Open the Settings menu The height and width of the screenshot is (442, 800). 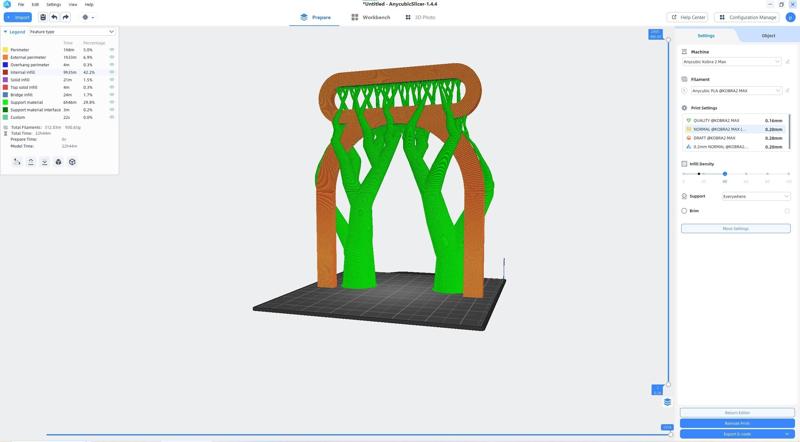coord(54,4)
